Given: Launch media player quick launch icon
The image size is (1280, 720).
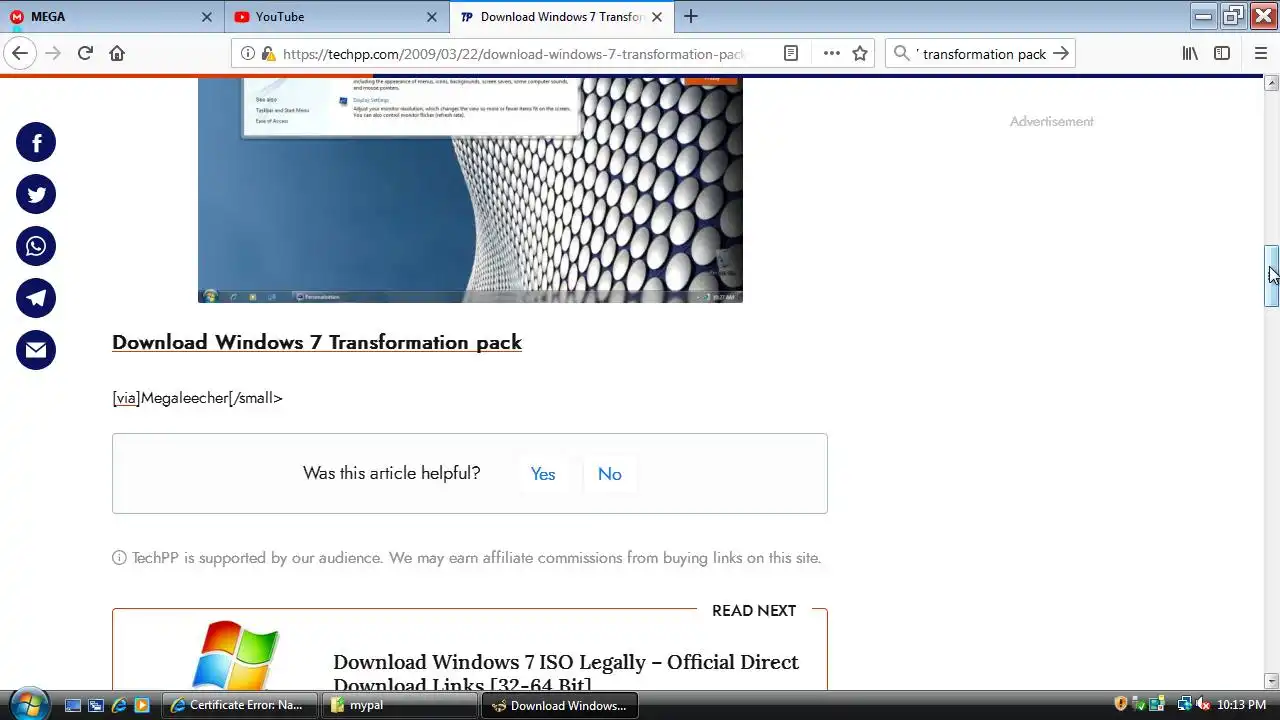Looking at the screenshot, I should 142,705.
